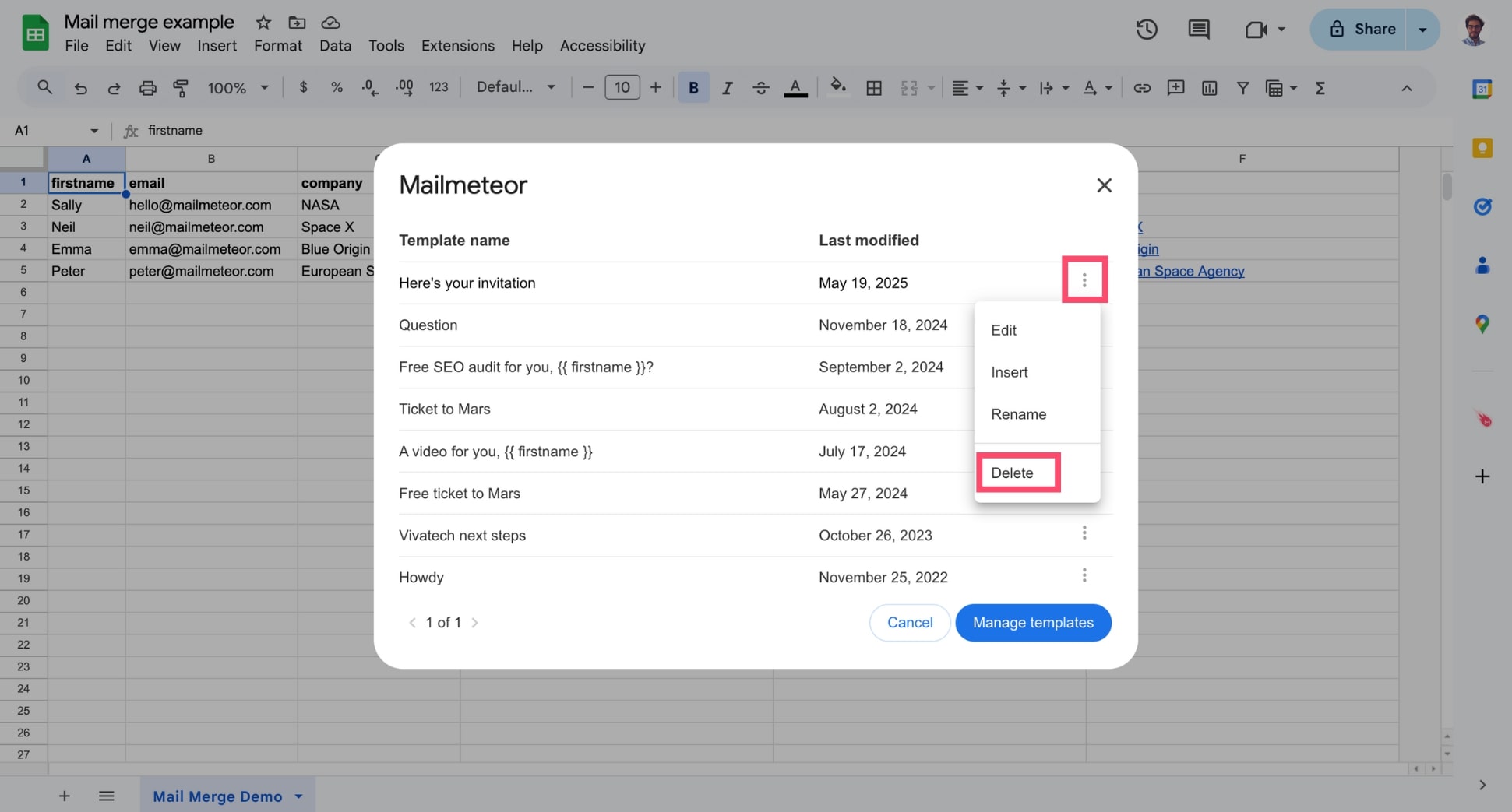
Task: Add a new sheet with plus
Action: pyautogui.click(x=65, y=796)
